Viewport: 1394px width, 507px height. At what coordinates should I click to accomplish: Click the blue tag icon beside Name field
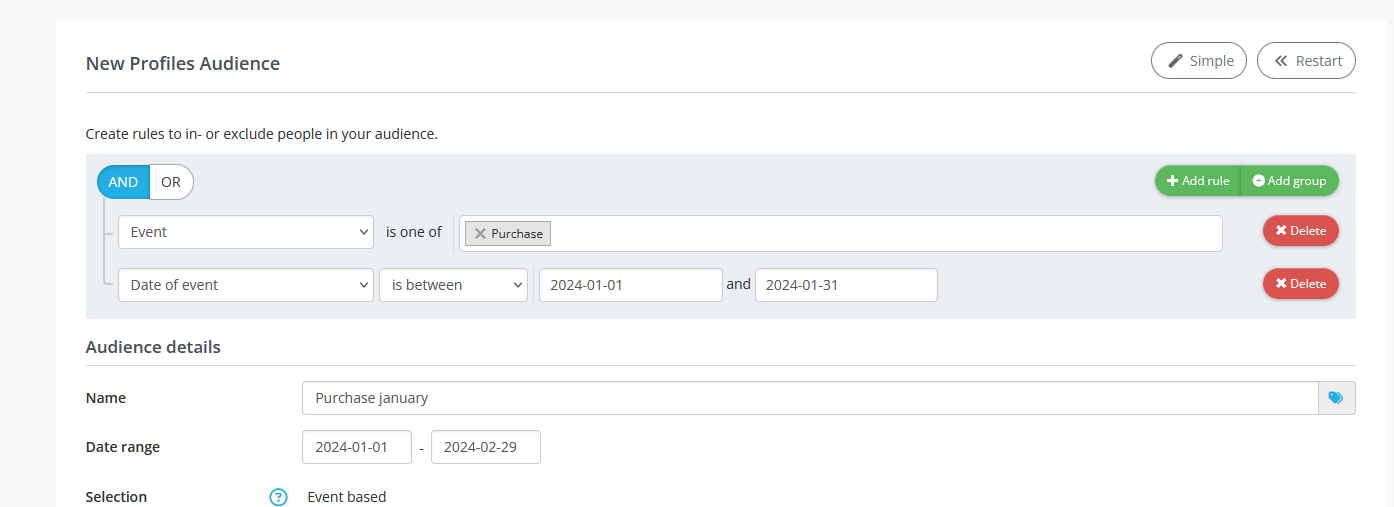click(1337, 398)
